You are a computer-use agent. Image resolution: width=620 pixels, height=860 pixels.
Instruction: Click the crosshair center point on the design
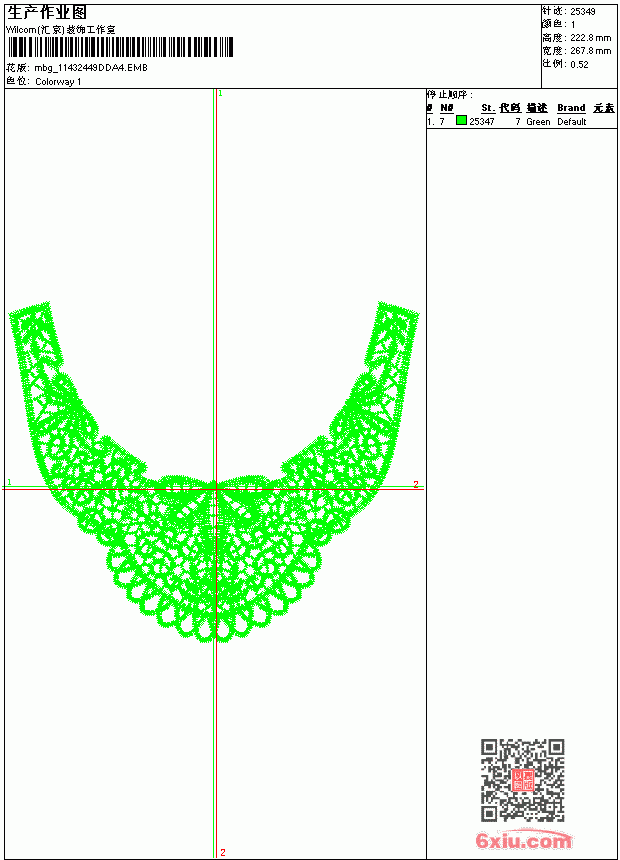[216, 488]
